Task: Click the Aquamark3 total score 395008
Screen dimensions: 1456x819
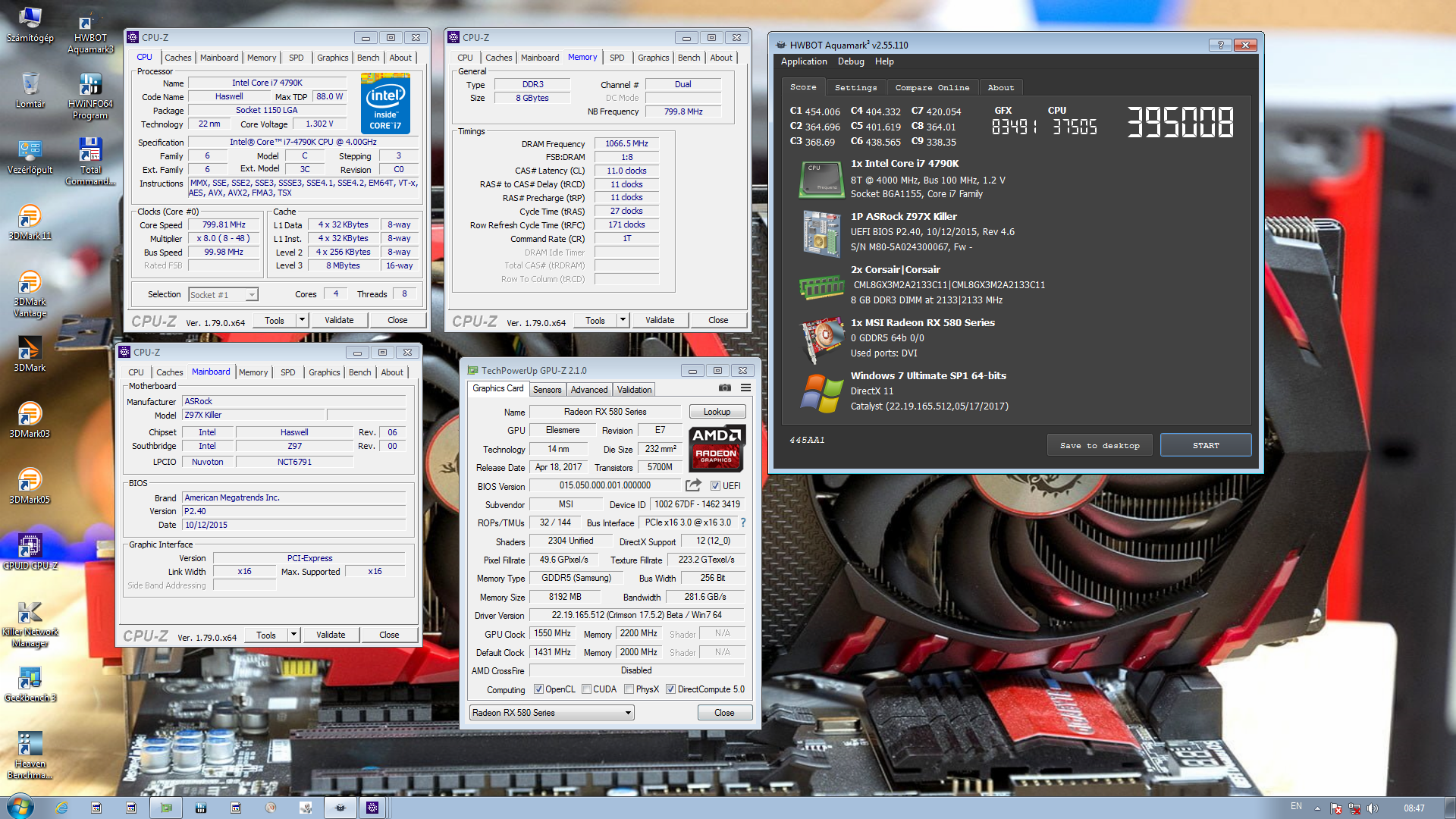Action: coord(1180,122)
